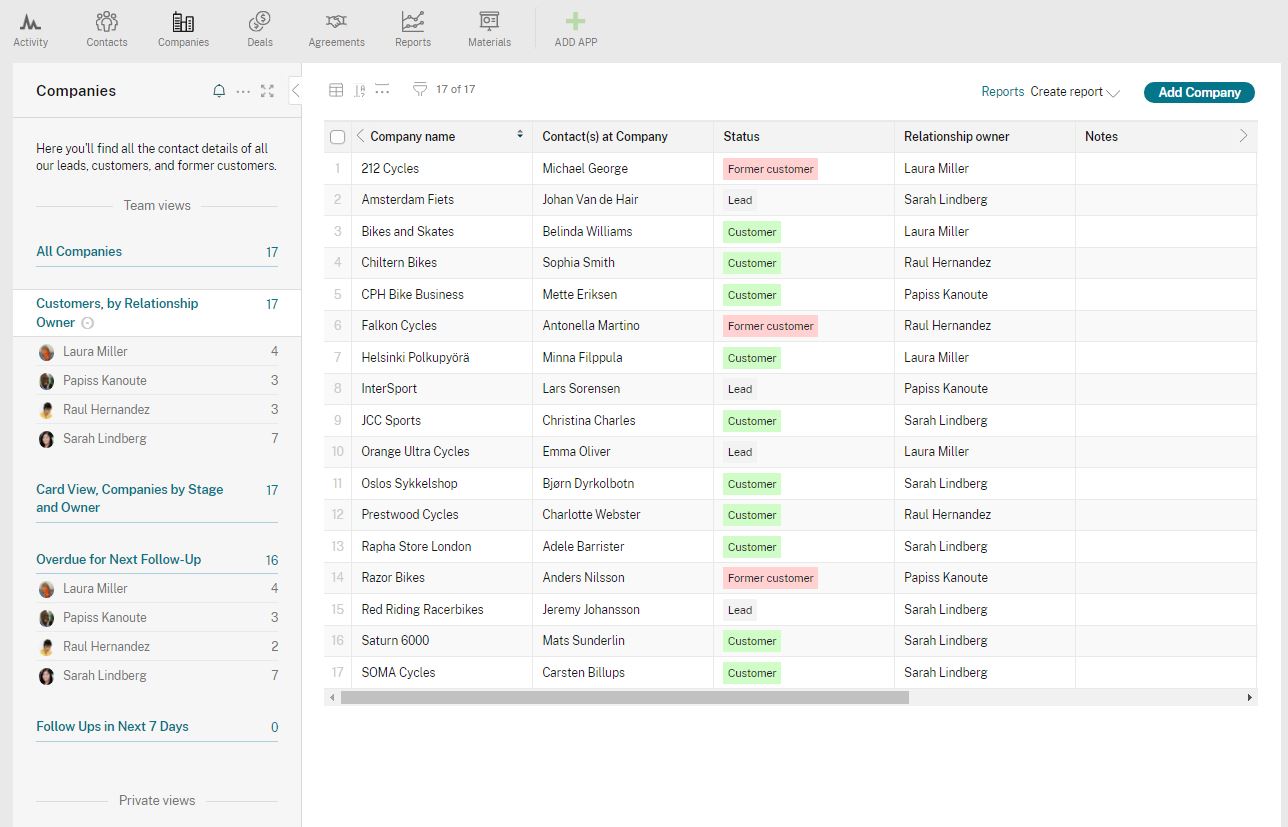Open the Create report dropdown

tap(1075, 92)
